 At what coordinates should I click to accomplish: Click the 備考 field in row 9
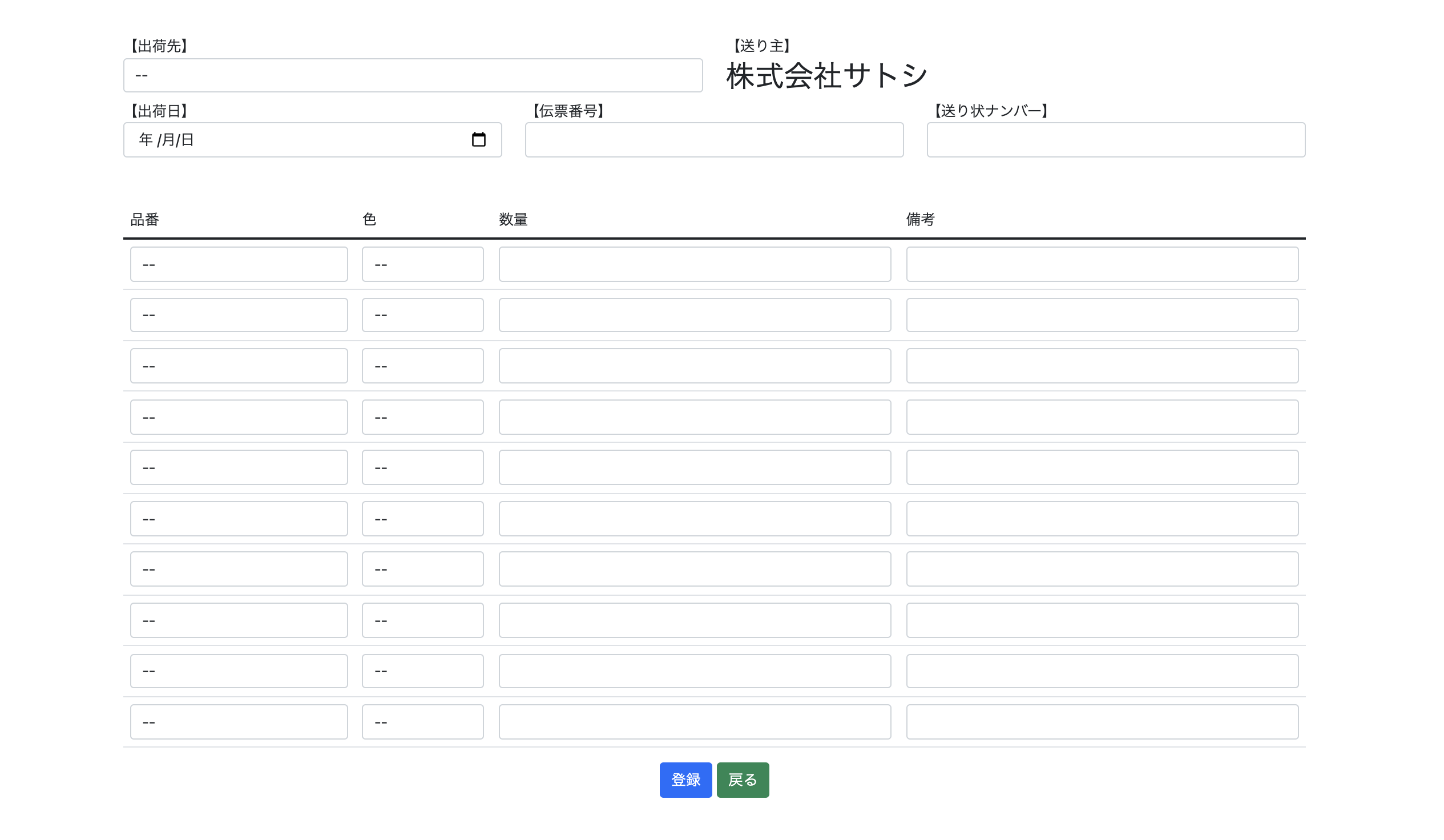click(1102, 671)
